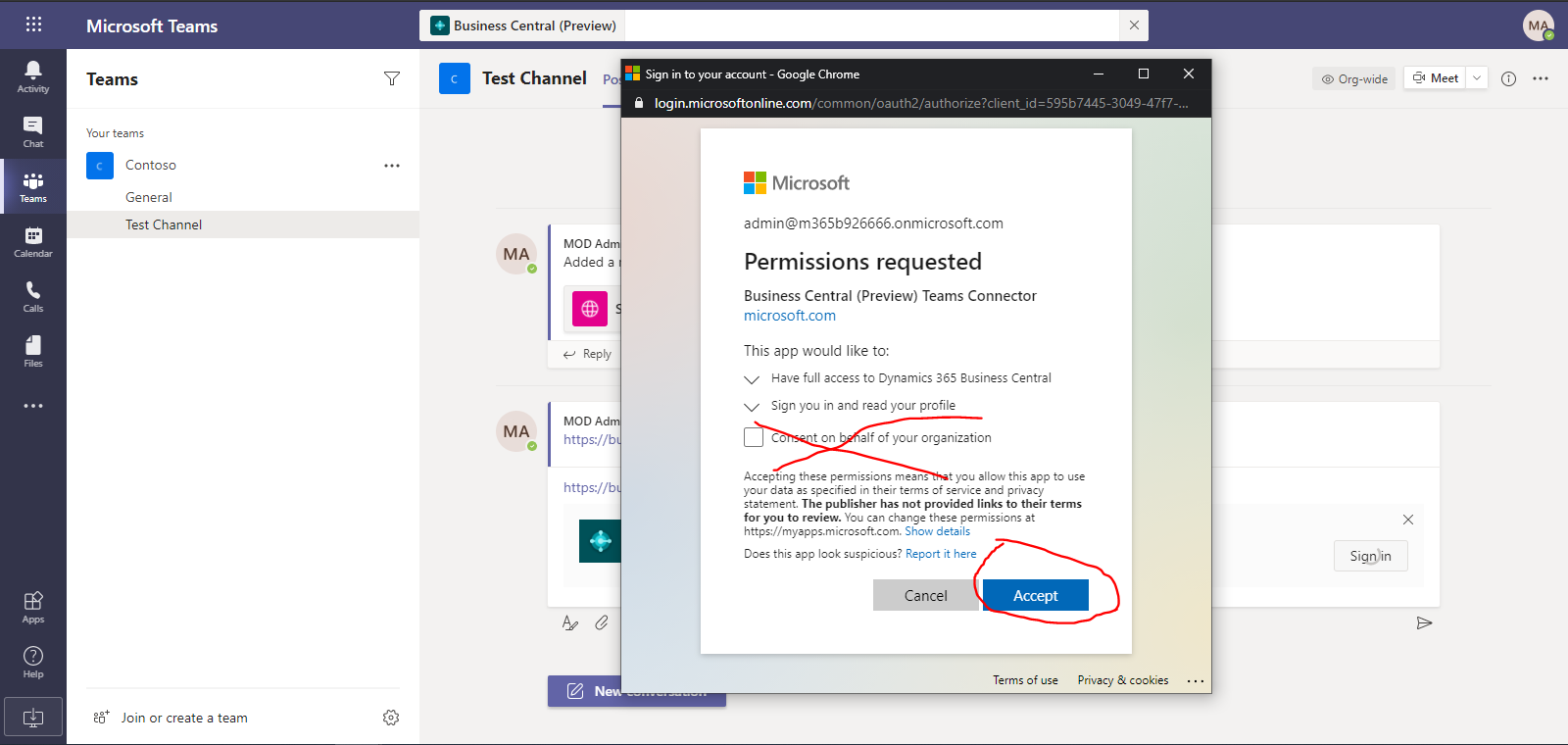Open the Show details link
The image size is (1568, 745).
point(937,531)
